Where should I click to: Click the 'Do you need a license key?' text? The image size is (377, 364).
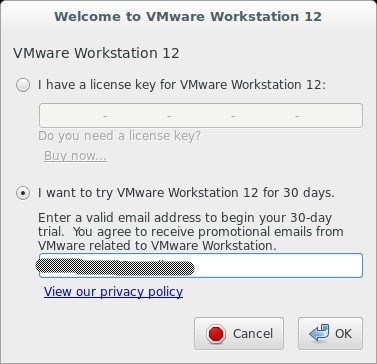click(120, 136)
